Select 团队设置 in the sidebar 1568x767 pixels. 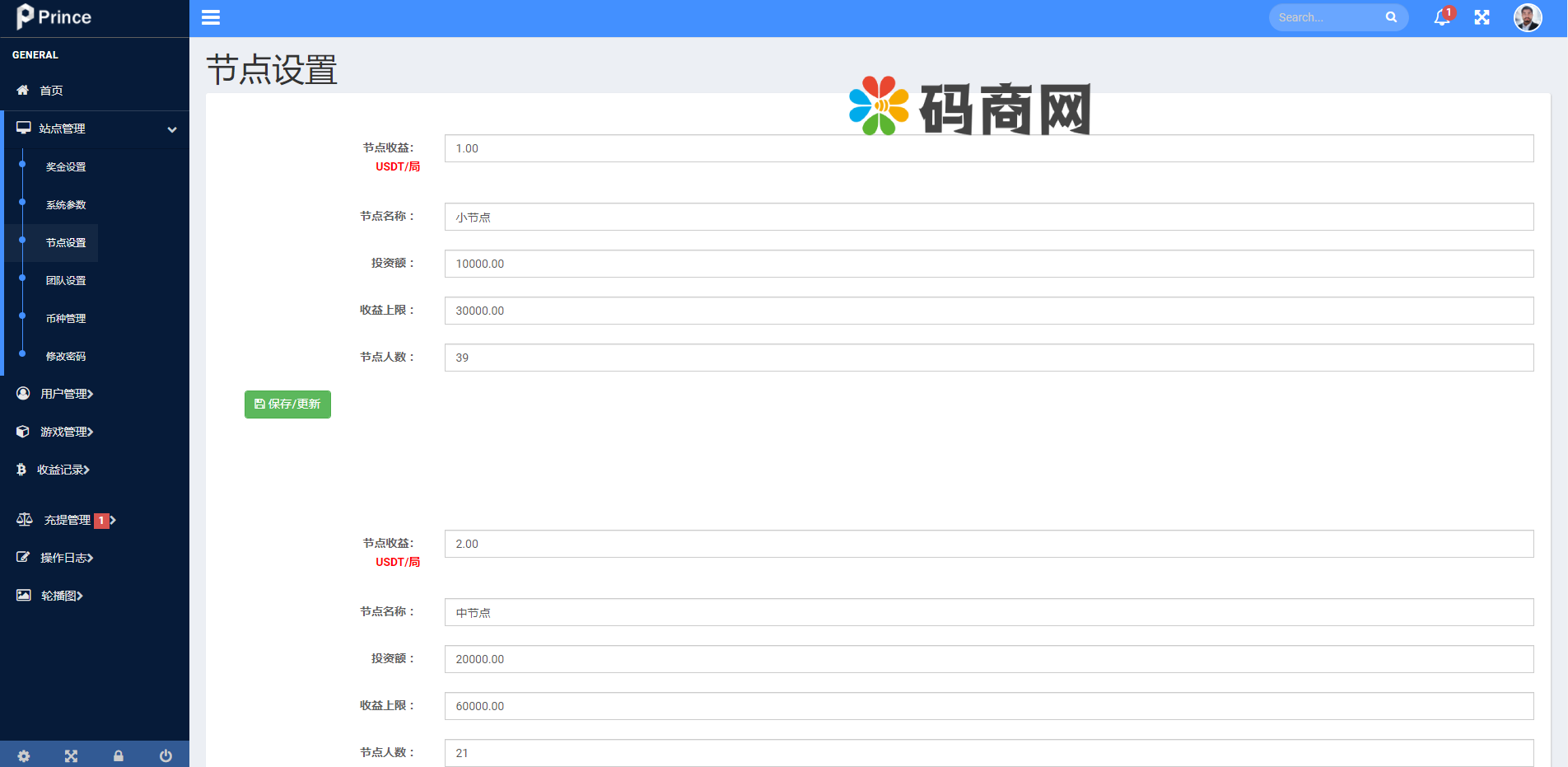[66, 280]
